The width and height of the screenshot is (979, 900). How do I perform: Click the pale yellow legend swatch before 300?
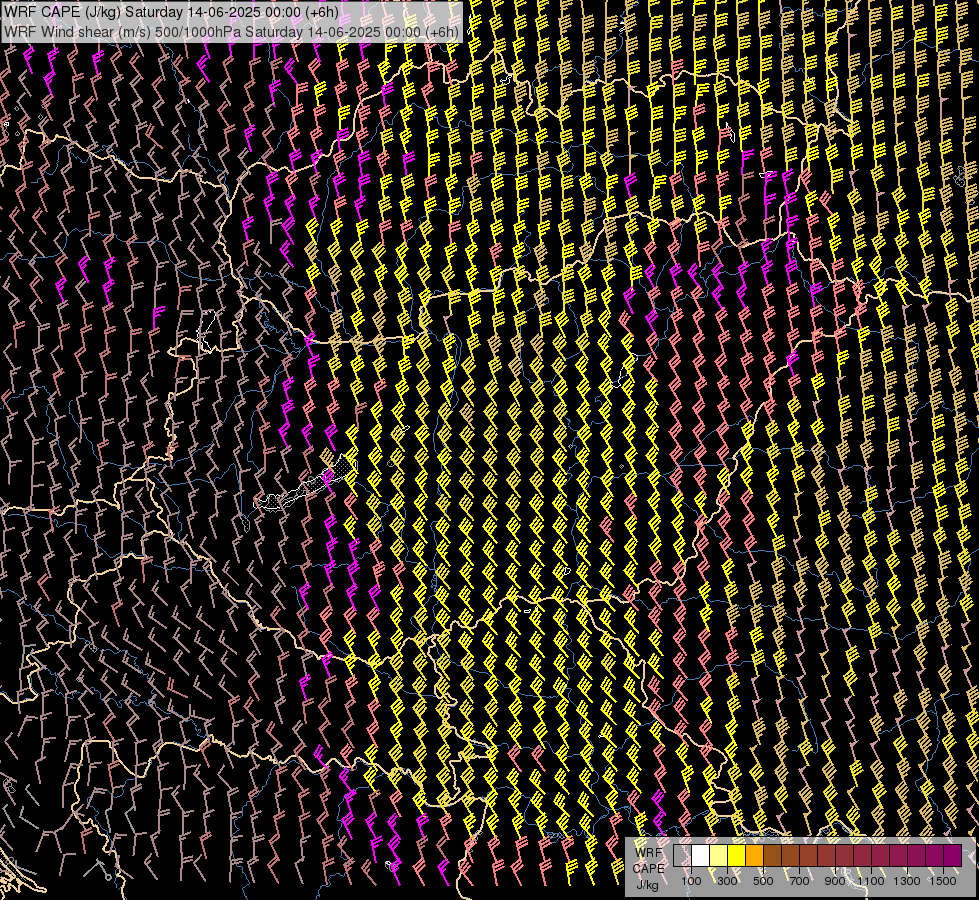click(718, 855)
